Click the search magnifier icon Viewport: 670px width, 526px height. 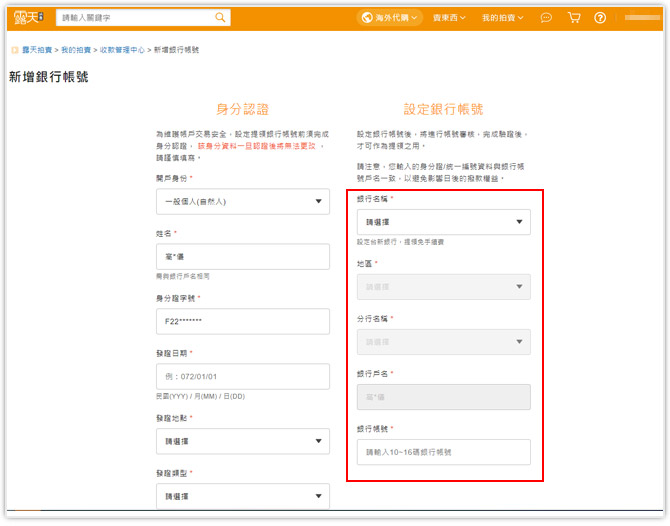click(220, 17)
